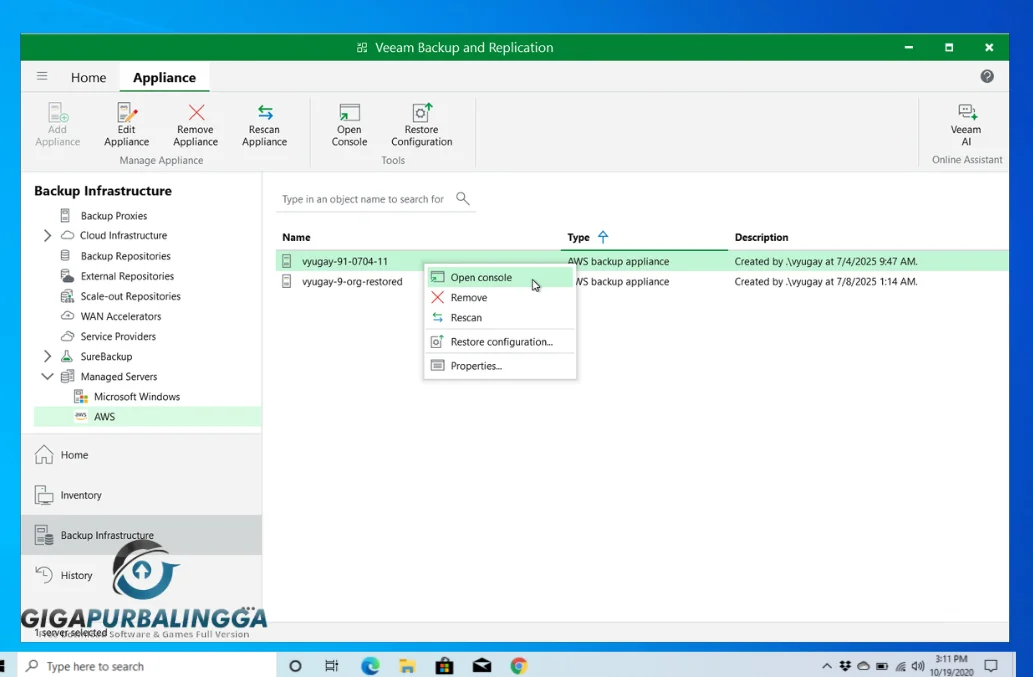Open the Veeam AI online assistant

coord(966,124)
